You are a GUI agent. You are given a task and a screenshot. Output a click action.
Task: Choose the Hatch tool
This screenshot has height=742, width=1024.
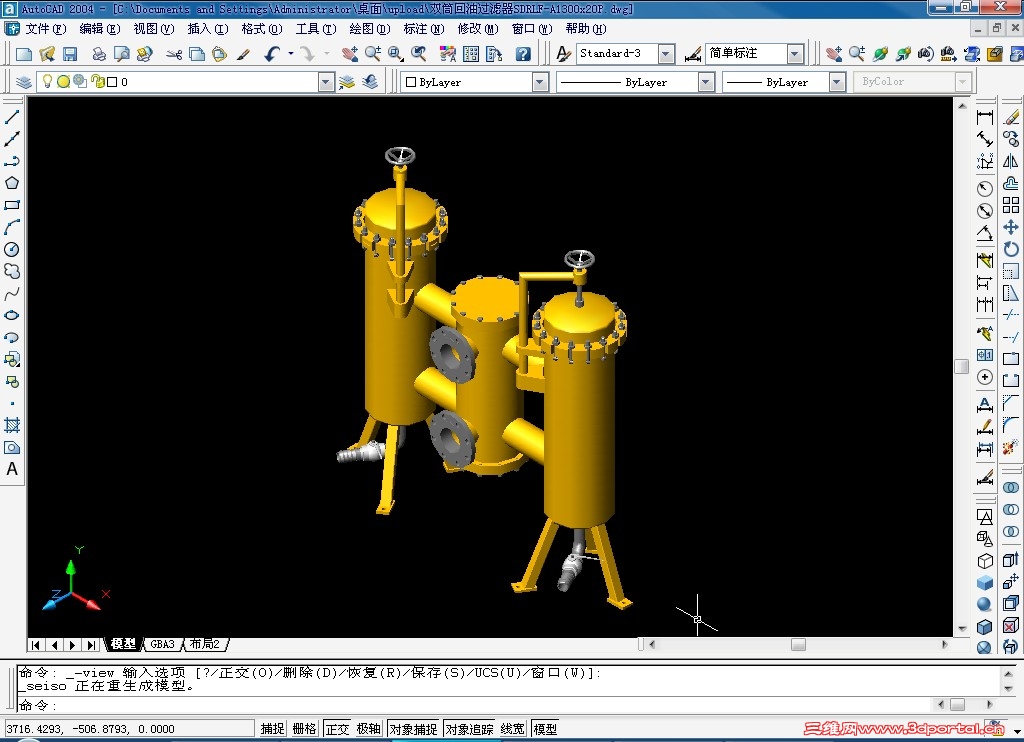point(12,425)
